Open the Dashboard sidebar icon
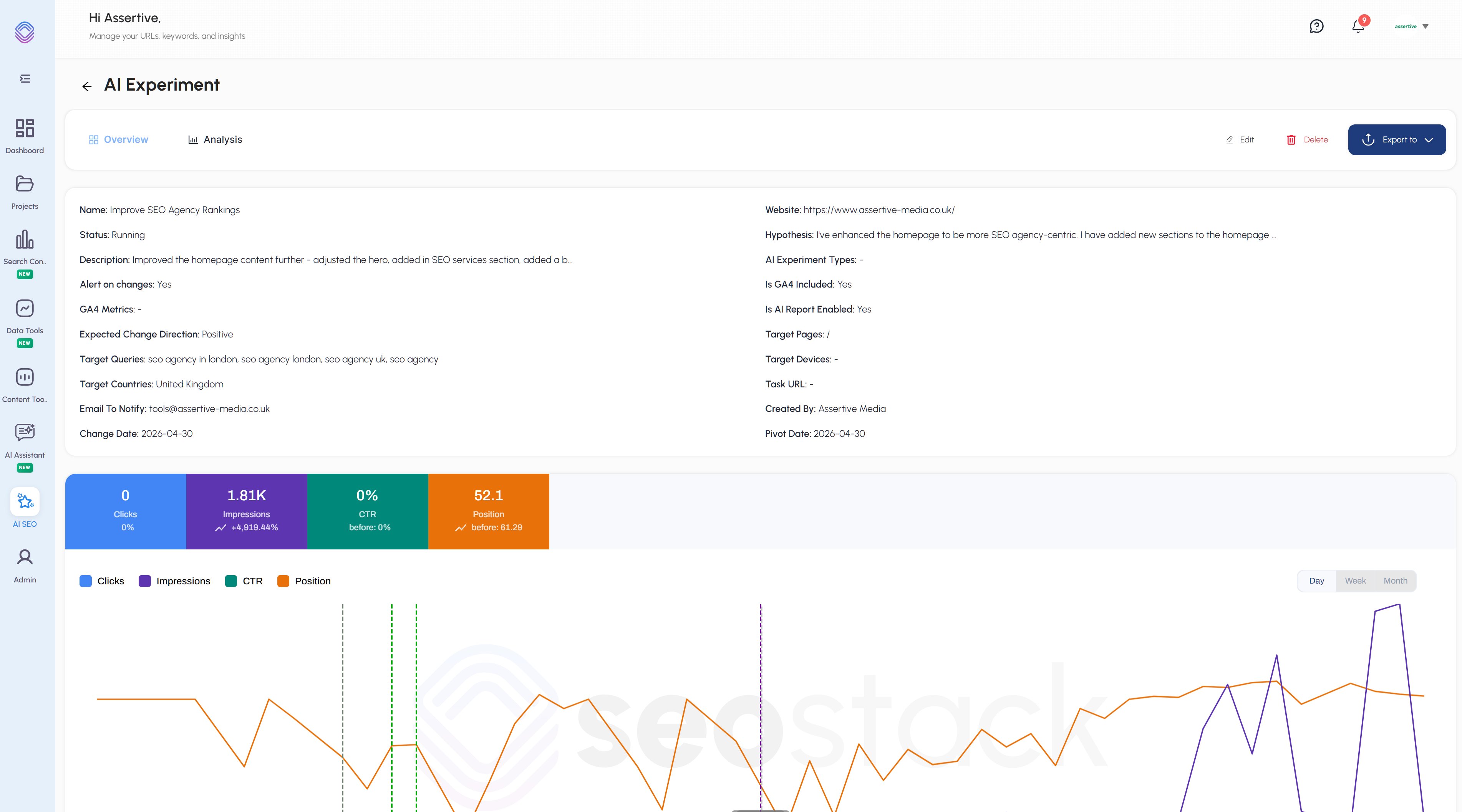The height and width of the screenshot is (812, 1462). [25, 128]
